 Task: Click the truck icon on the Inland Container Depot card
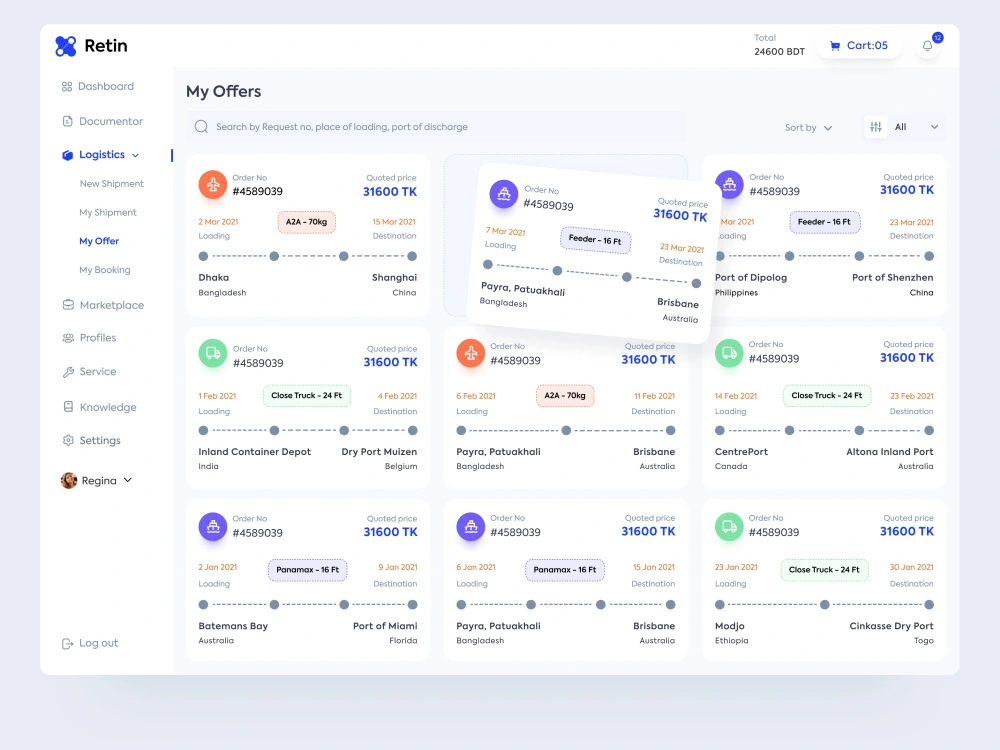(212, 353)
